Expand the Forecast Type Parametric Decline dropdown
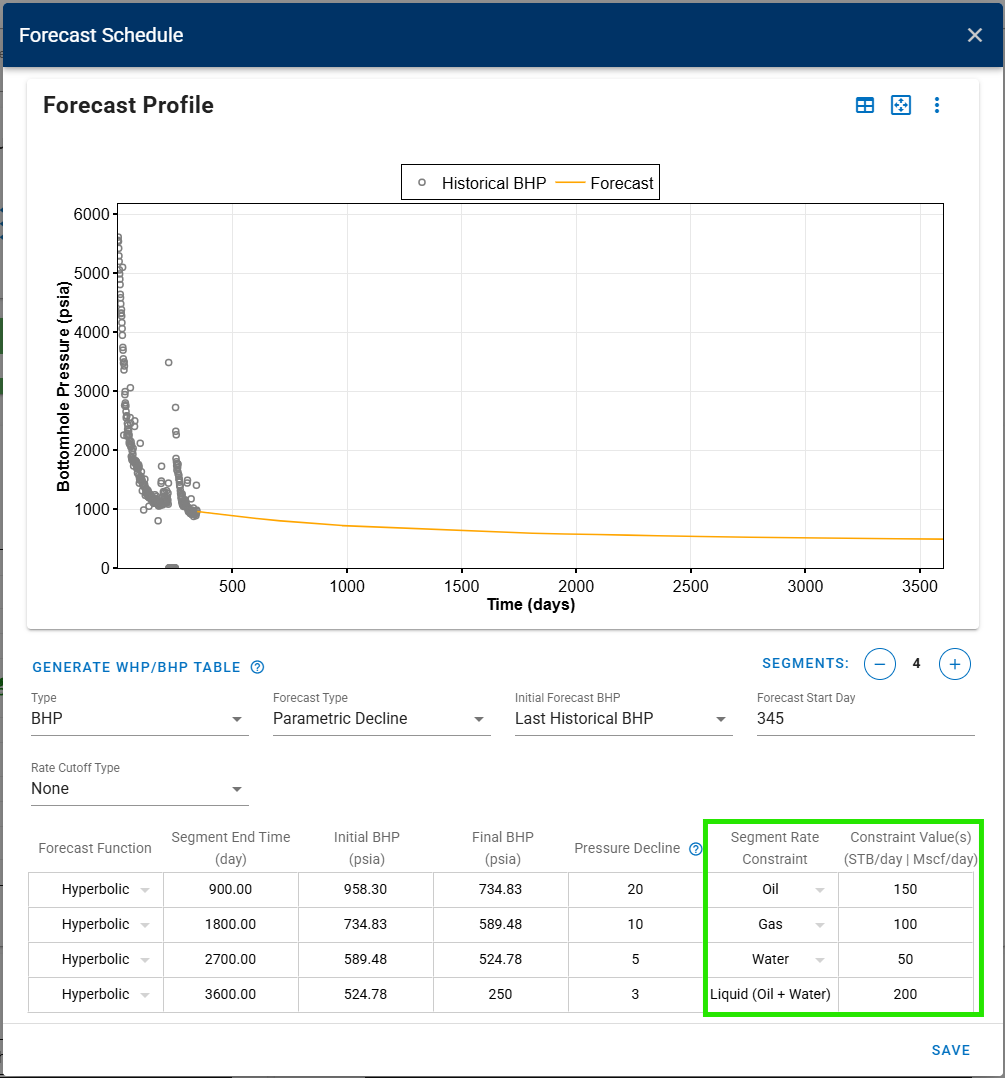Viewport: 1005px width, 1078px height. pos(381,719)
